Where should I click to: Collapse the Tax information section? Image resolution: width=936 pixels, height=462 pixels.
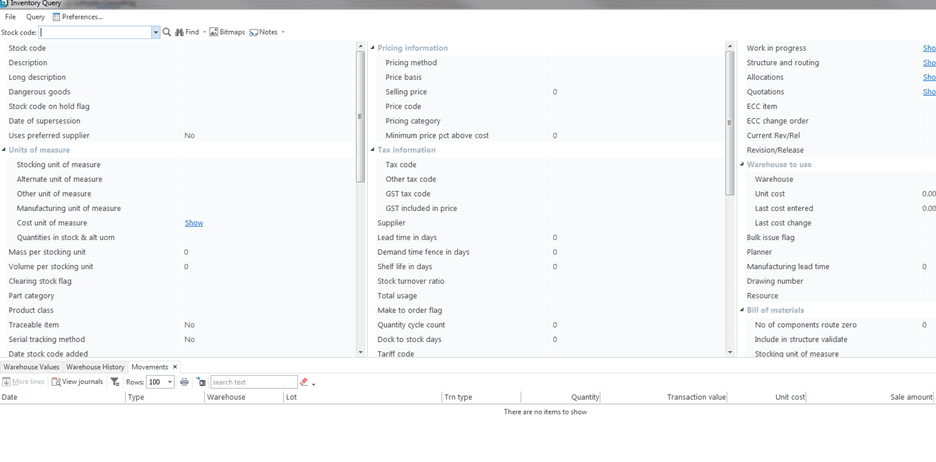(373, 150)
